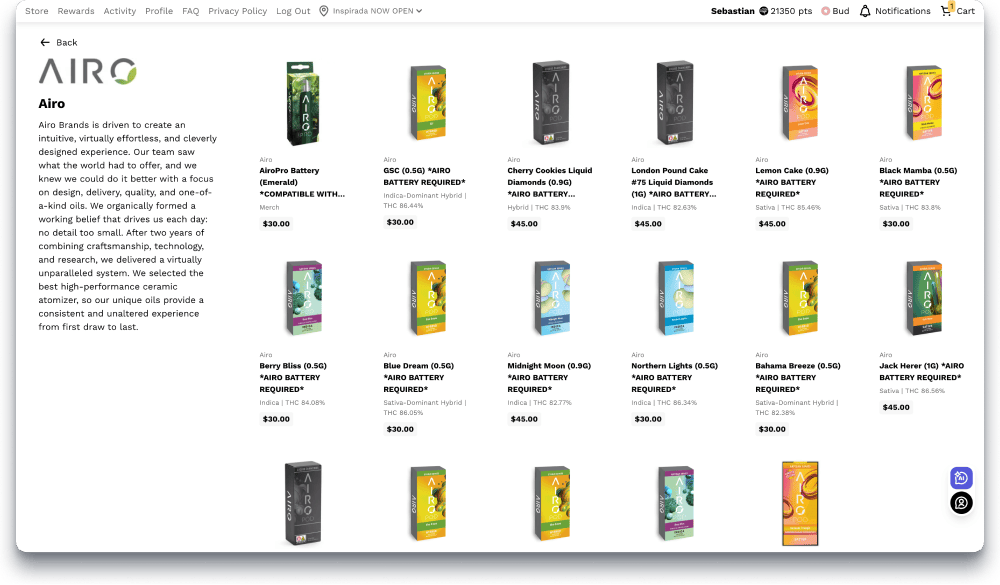This screenshot has width=1000, height=585.
Task: Click the Bud tier badge icon
Action: (825, 11)
